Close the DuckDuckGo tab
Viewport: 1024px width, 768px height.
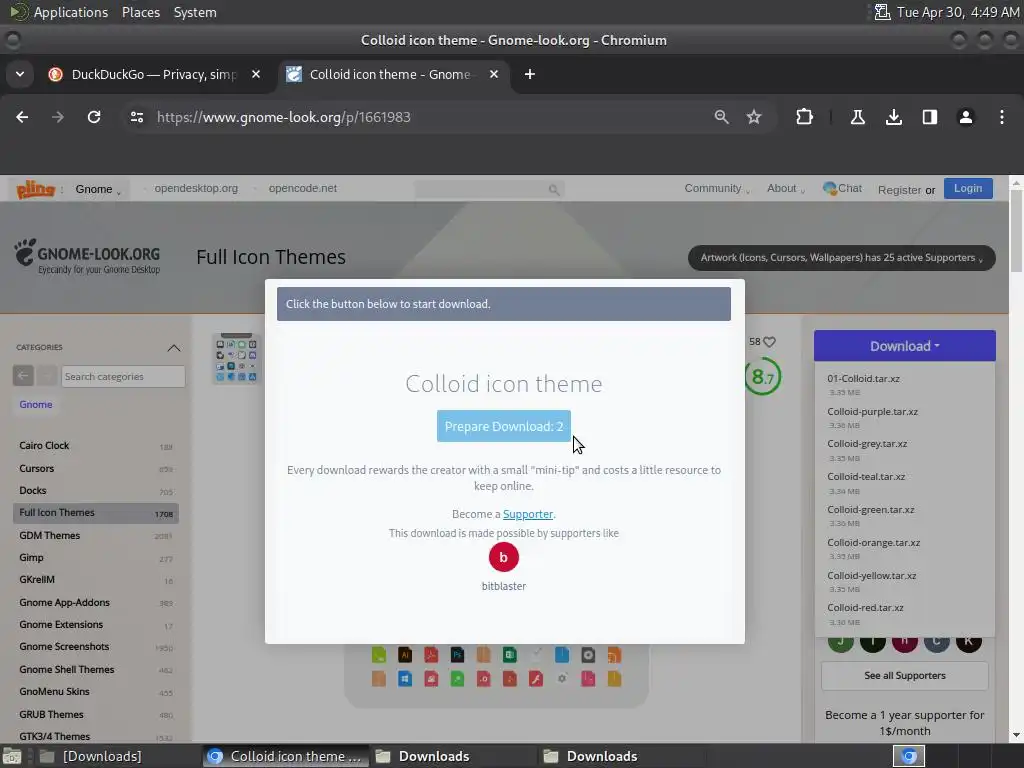click(x=256, y=74)
